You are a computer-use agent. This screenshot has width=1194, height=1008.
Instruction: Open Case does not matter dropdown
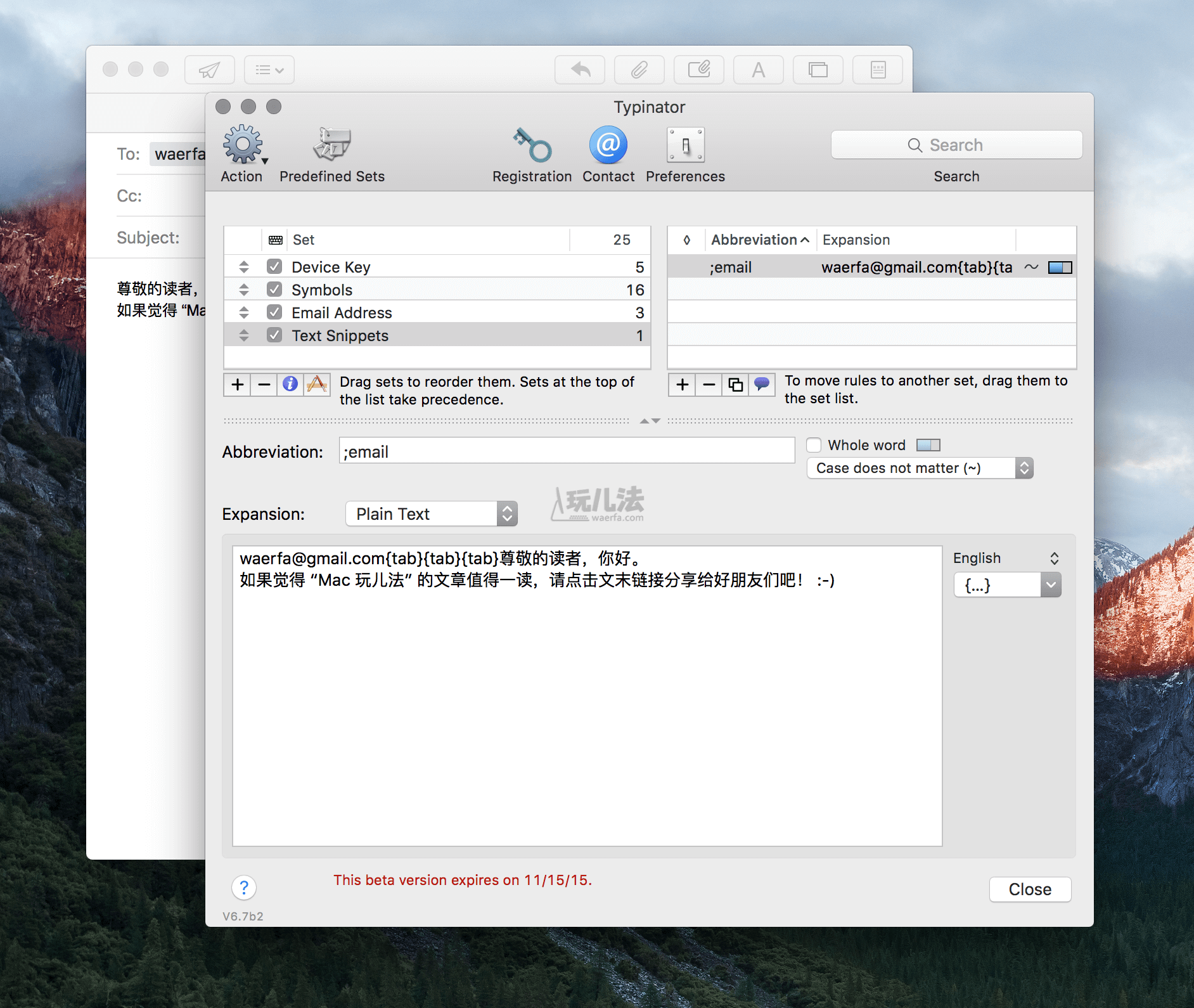[x=920, y=468]
